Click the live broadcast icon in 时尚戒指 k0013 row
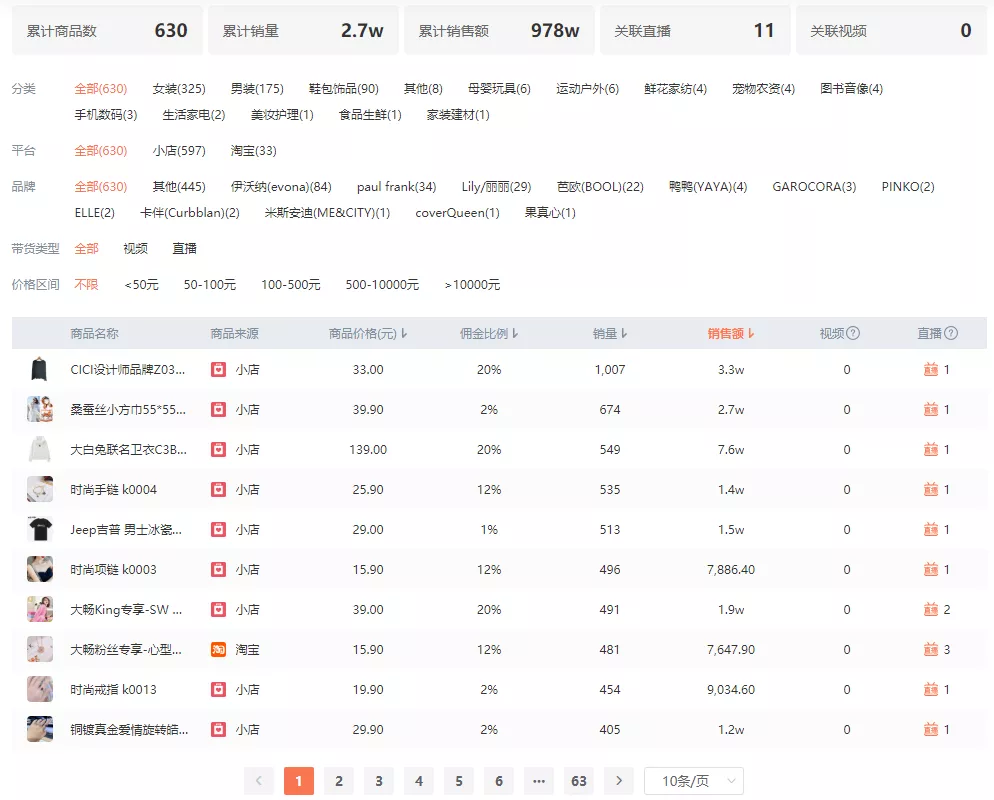The height and width of the screenshot is (800, 994). [x=931, y=690]
